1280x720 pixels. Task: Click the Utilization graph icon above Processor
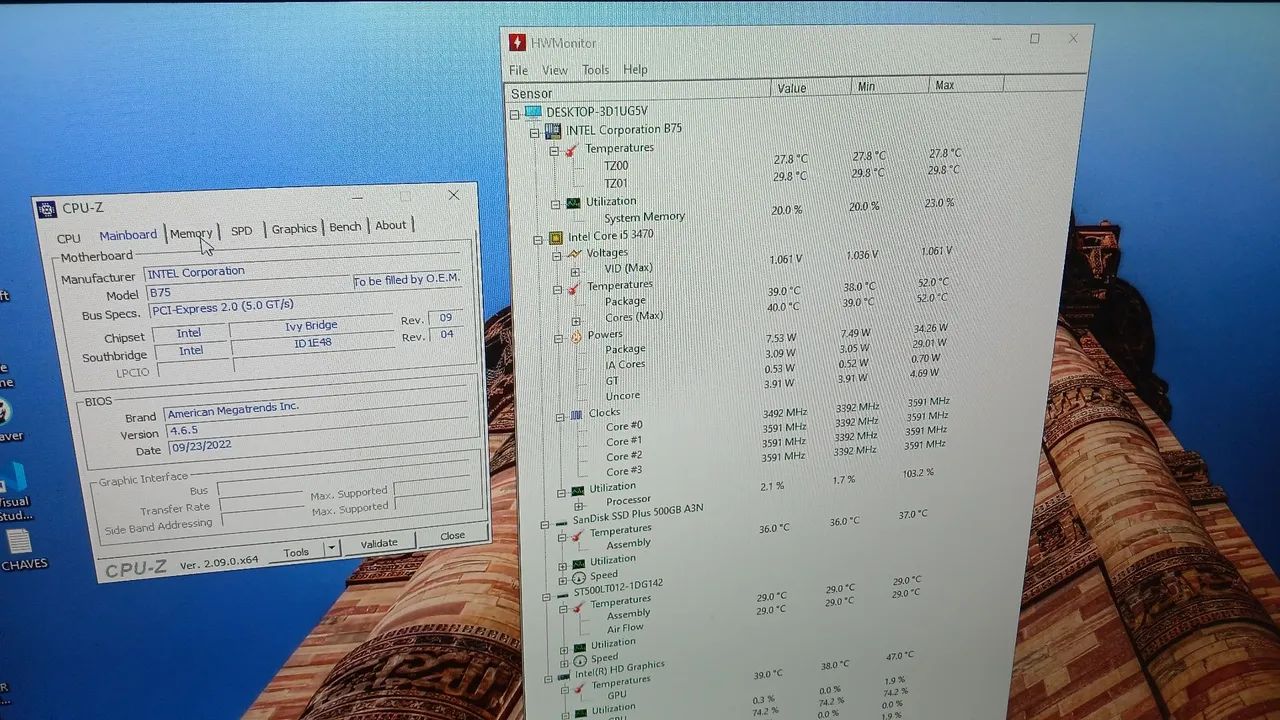click(x=577, y=490)
